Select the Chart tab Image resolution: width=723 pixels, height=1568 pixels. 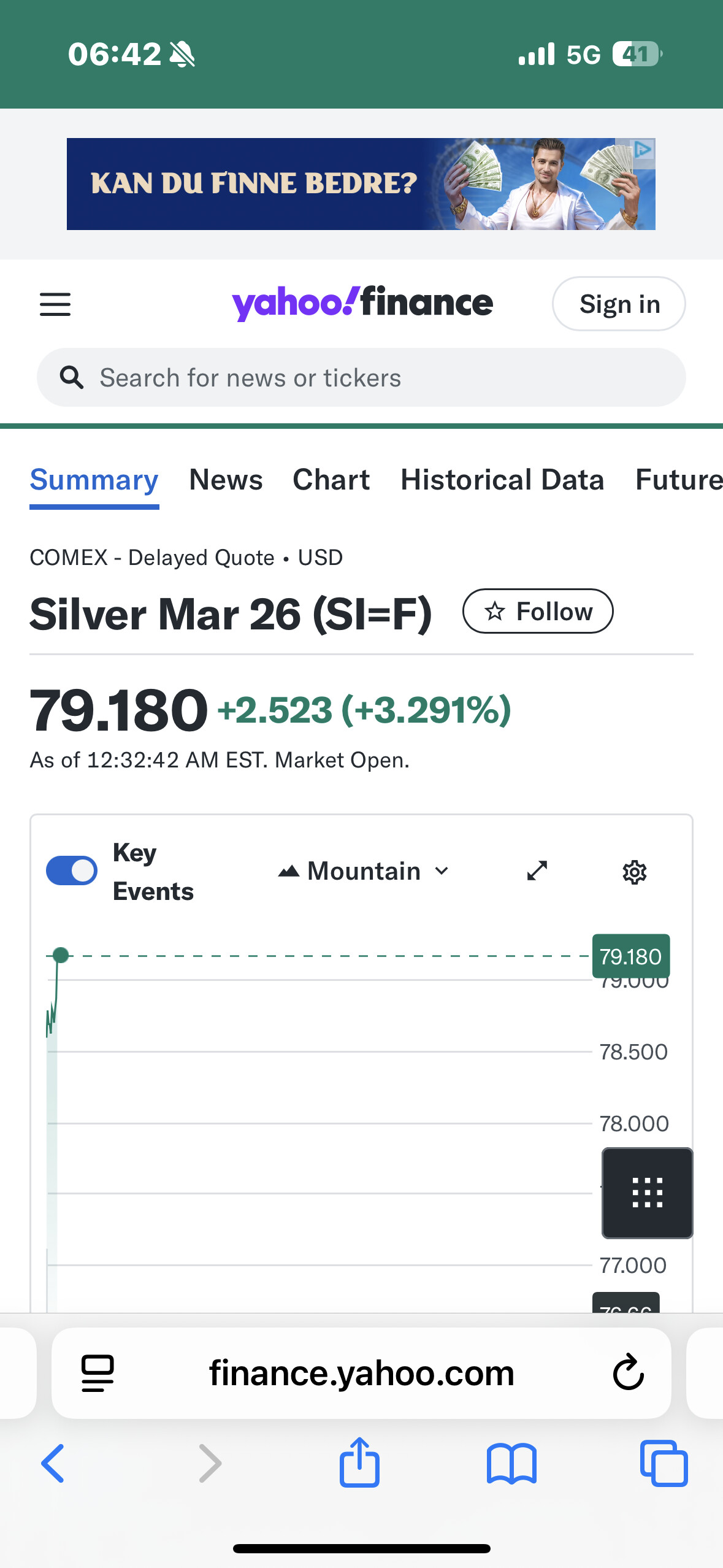click(x=331, y=480)
